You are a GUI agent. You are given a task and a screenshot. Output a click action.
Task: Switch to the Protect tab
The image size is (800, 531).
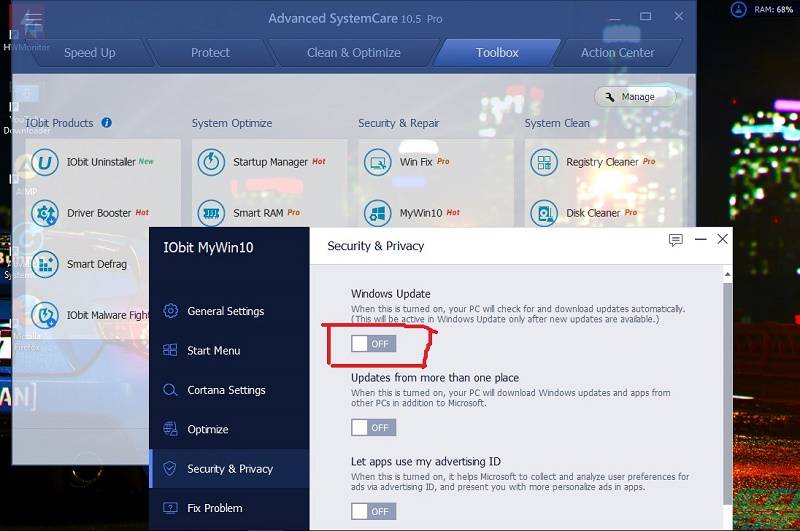pos(210,53)
